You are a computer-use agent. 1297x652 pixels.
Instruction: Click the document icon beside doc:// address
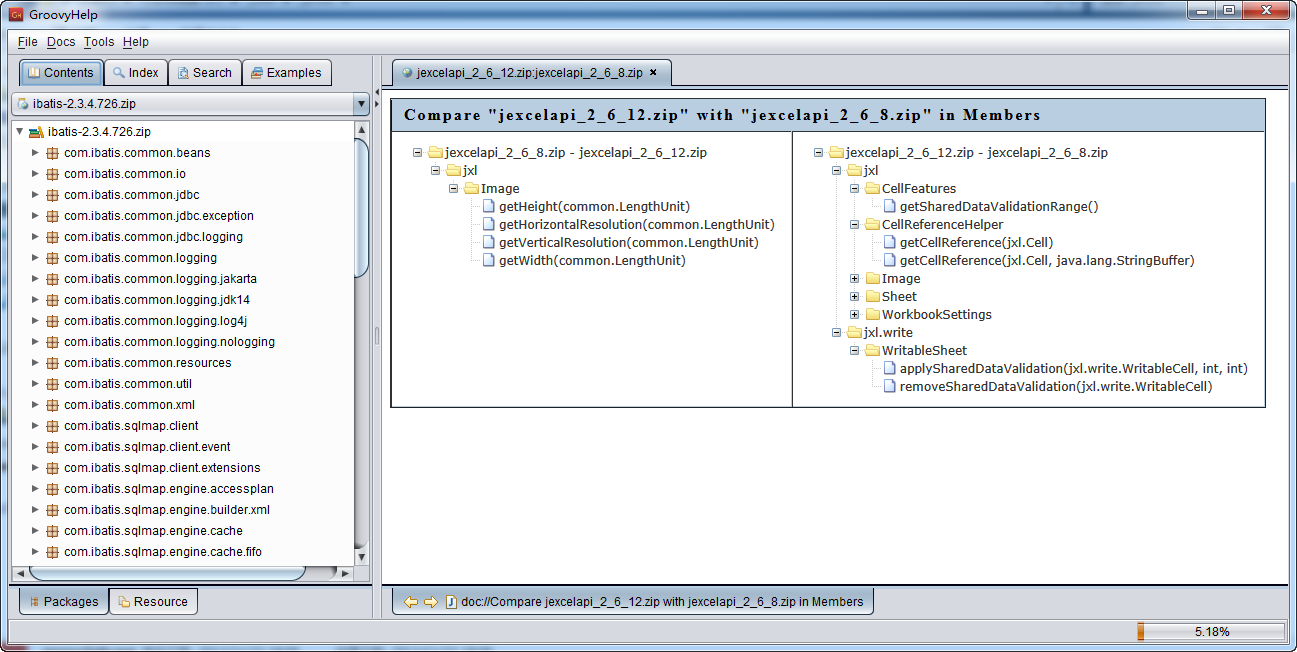pyautogui.click(x=451, y=602)
